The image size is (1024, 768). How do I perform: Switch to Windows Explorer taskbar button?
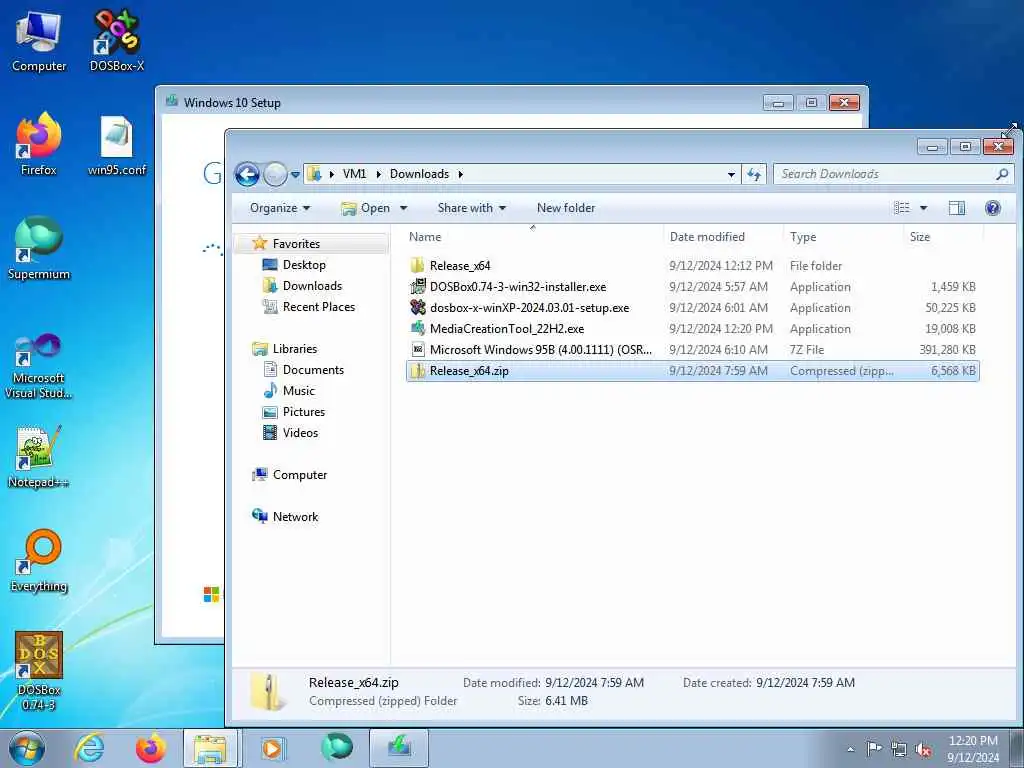point(212,748)
